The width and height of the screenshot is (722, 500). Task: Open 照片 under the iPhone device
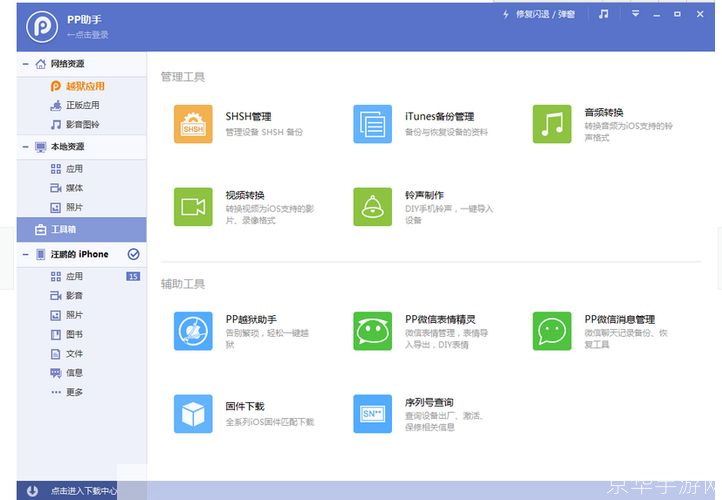pyautogui.click(x=82, y=315)
